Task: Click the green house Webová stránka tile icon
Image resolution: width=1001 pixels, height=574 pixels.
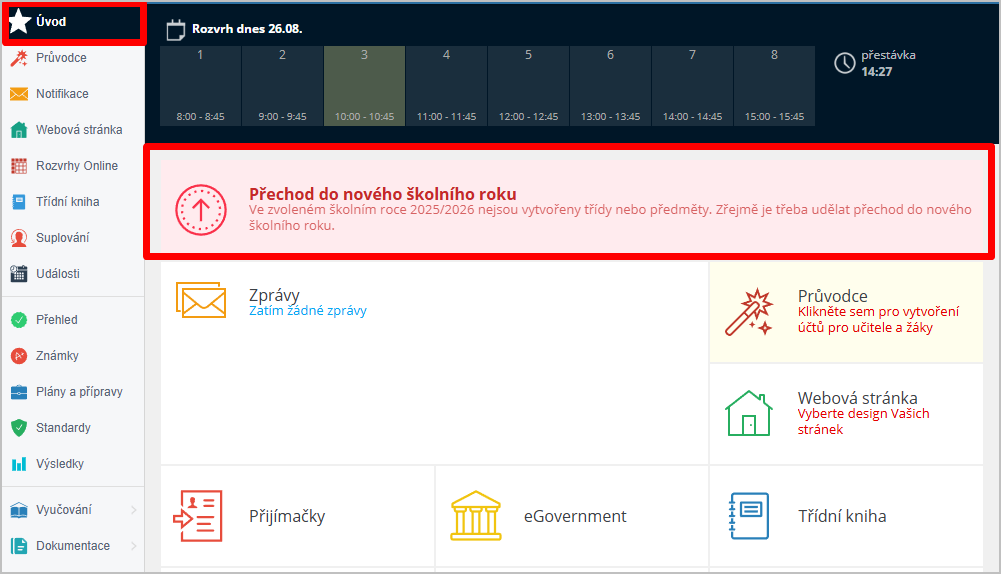Action: (749, 413)
